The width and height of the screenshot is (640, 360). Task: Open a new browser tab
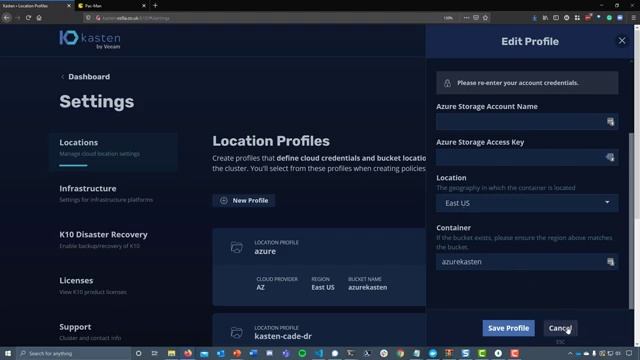click(x=155, y=6)
